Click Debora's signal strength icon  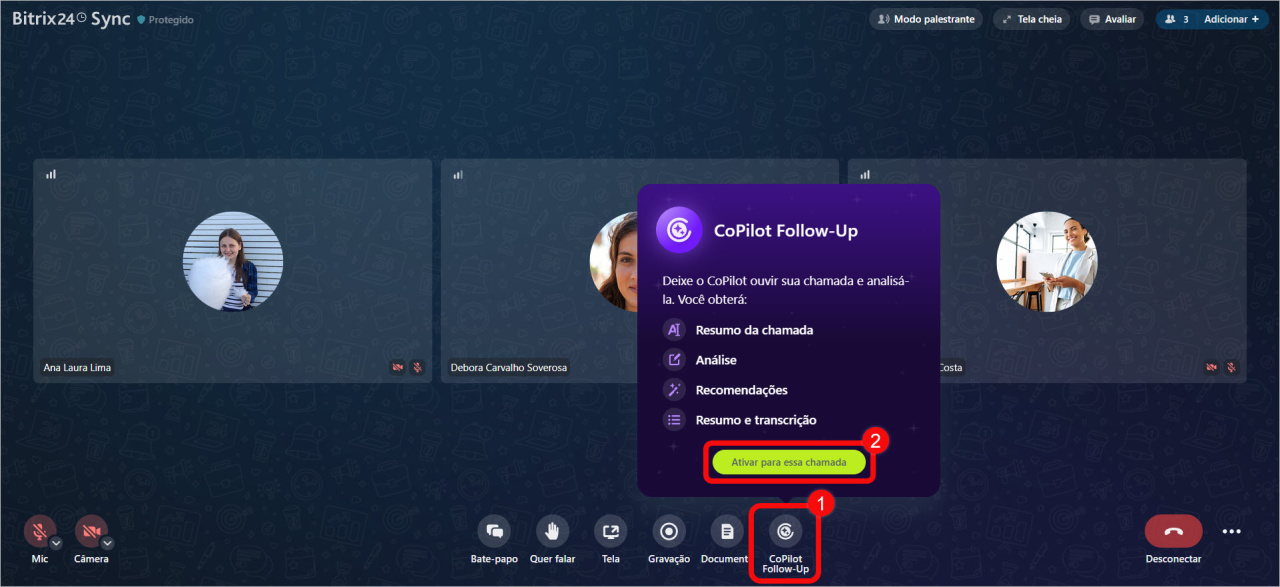(x=458, y=174)
